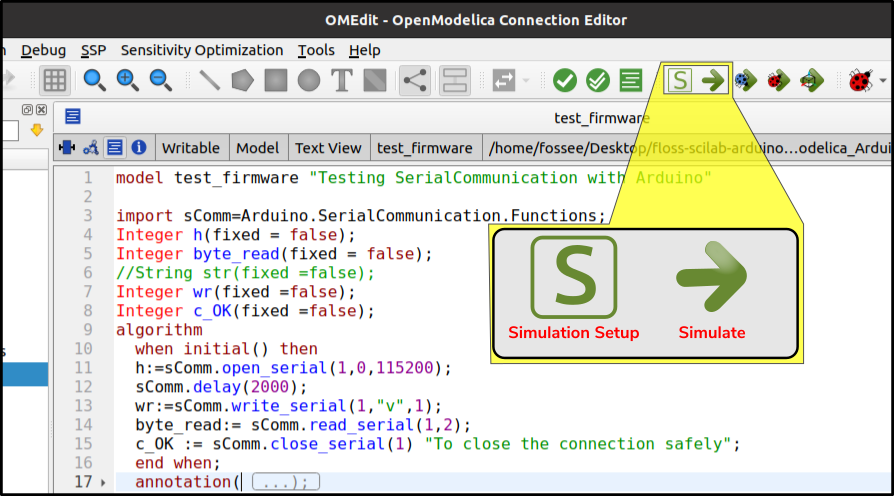
Task: Open the Tools menu
Action: coord(316,50)
